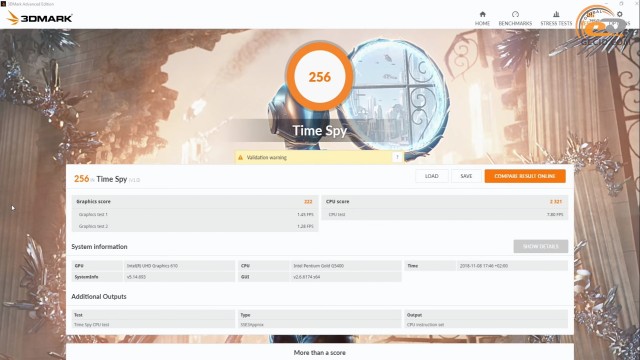
Task: Click the 3DMark logo
Action: point(40,18)
